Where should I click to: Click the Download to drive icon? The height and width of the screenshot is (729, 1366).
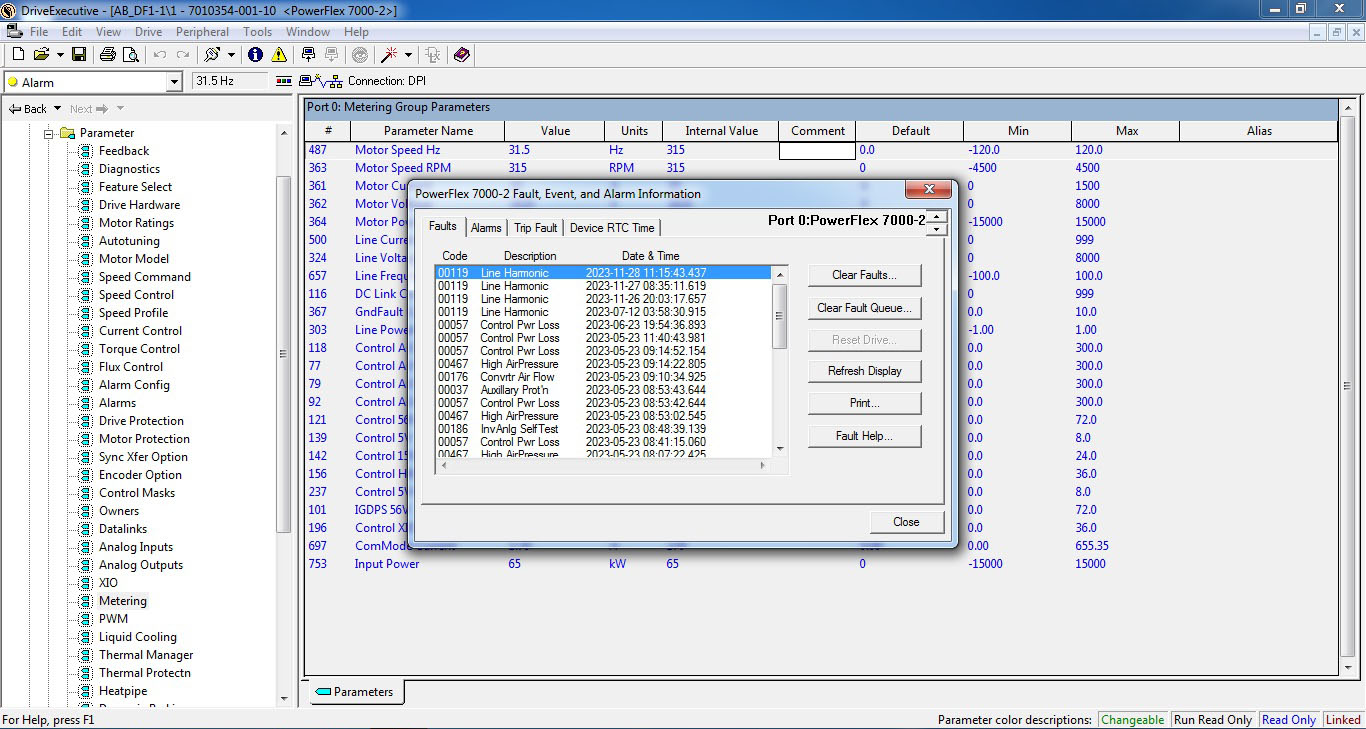point(308,55)
